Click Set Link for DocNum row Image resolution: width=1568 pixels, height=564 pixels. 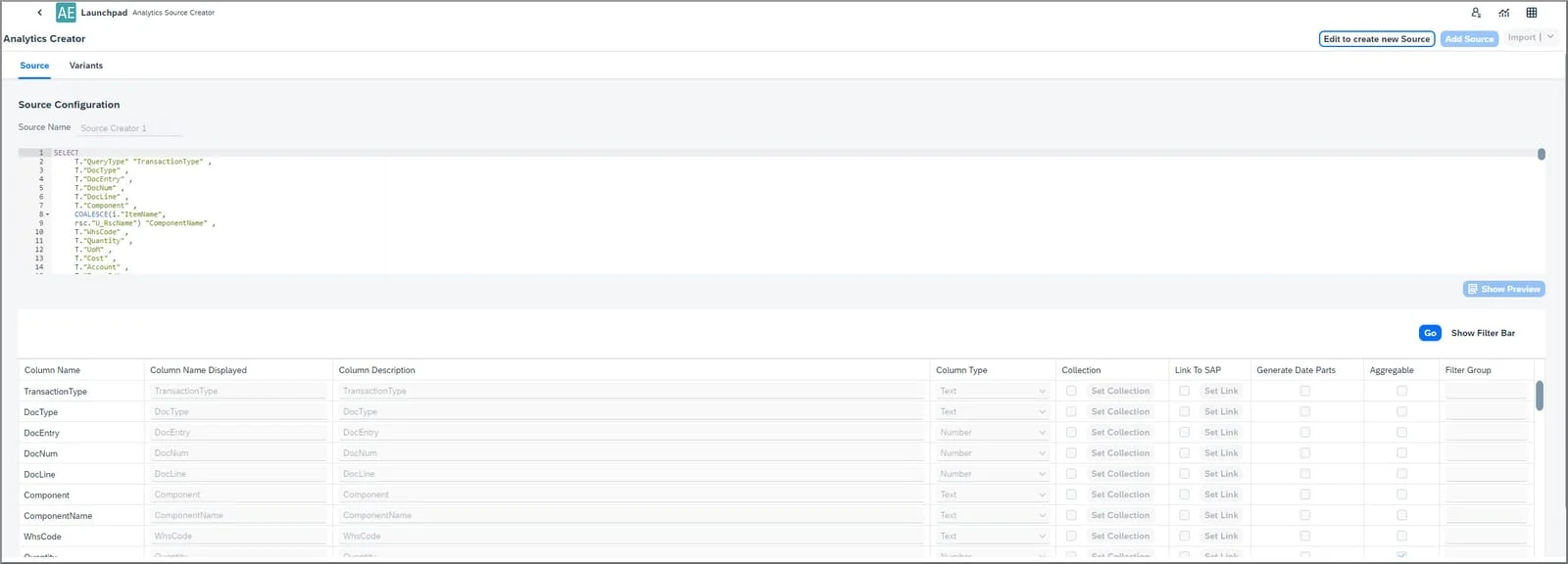pos(1221,453)
